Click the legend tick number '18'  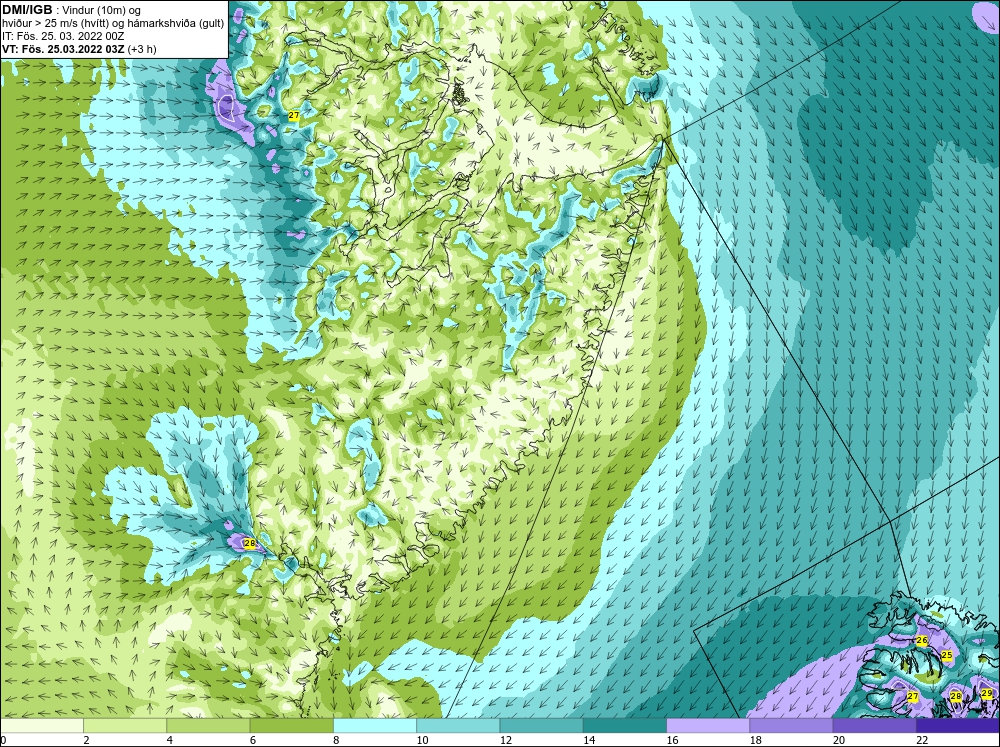(756, 740)
